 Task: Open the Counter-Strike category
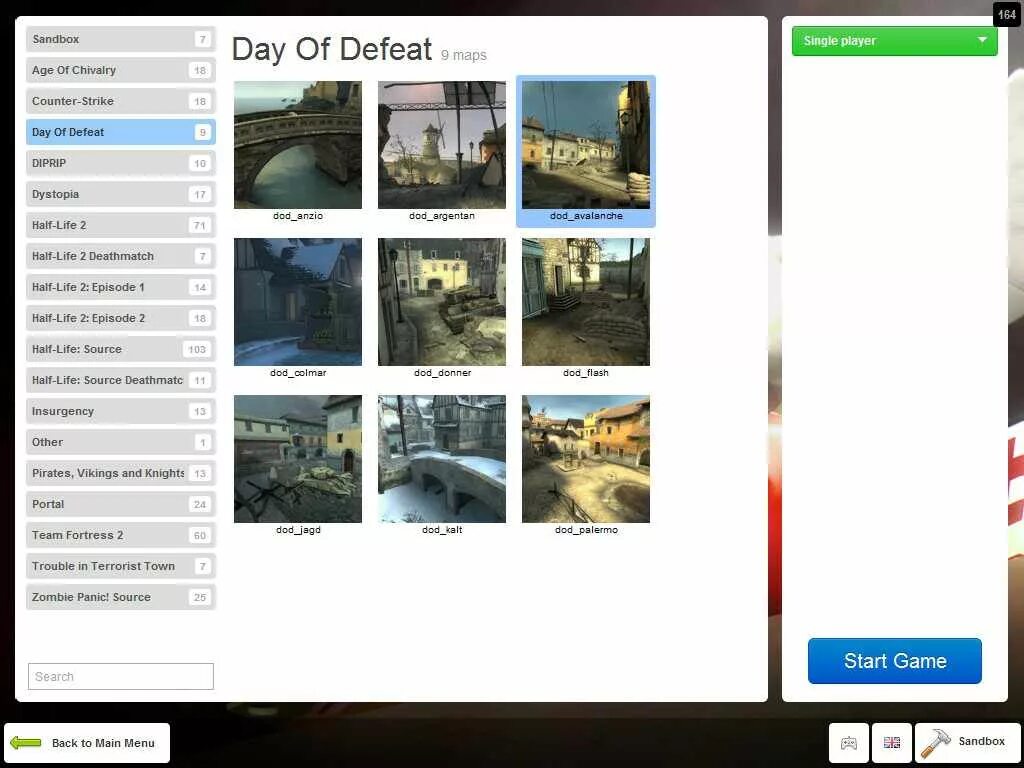coord(121,101)
